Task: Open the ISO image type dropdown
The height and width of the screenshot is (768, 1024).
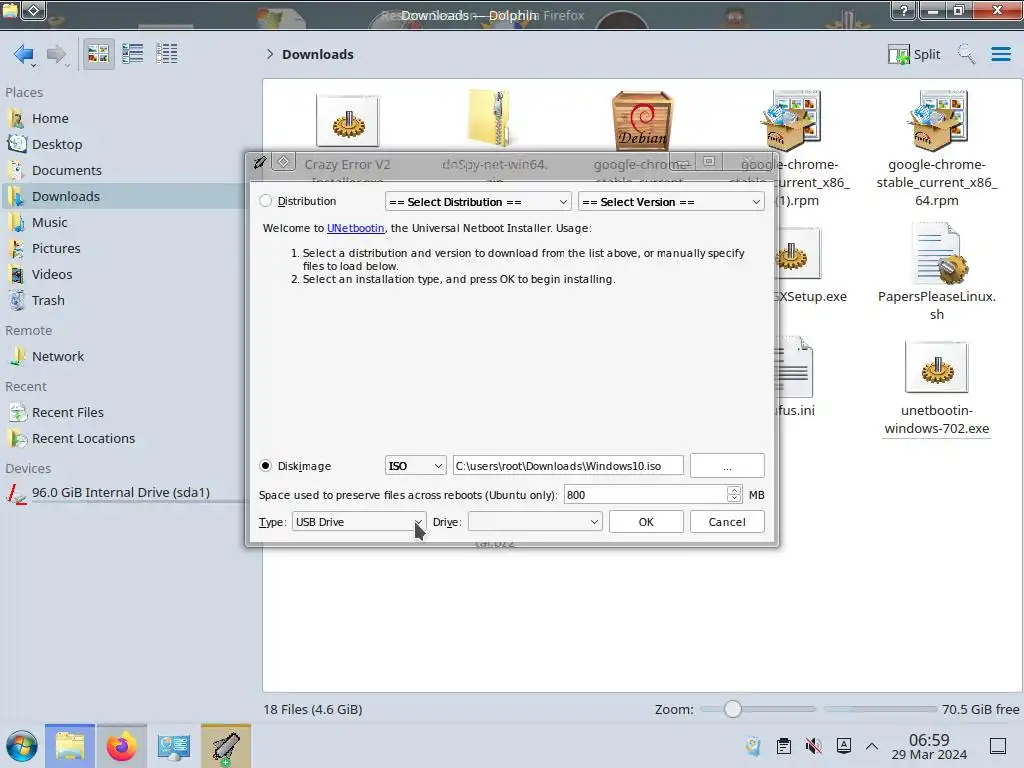Action: pyautogui.click(x=415, y=466)
